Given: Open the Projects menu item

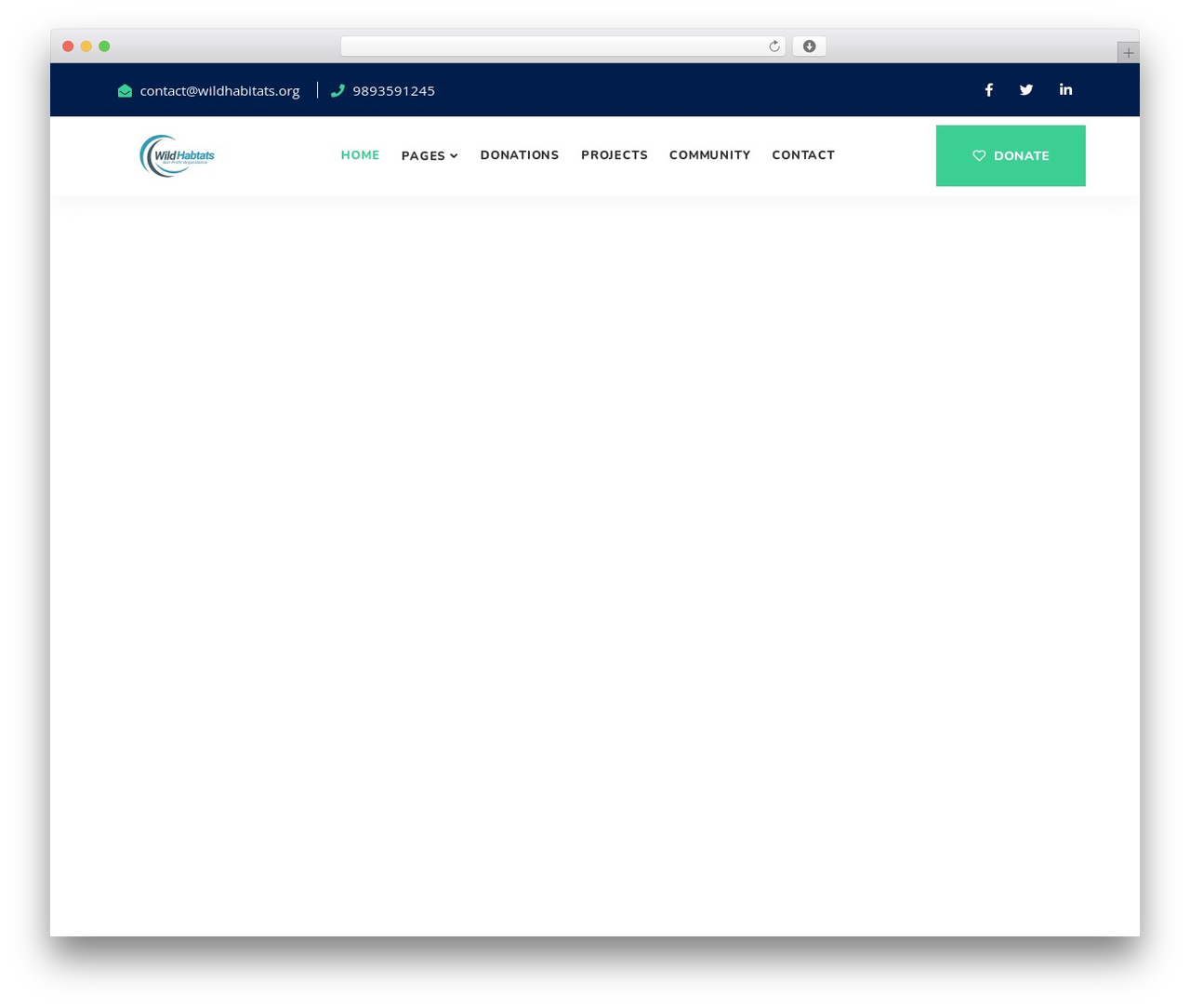Looking at the screenshot, I should click(x=615, y=155).
